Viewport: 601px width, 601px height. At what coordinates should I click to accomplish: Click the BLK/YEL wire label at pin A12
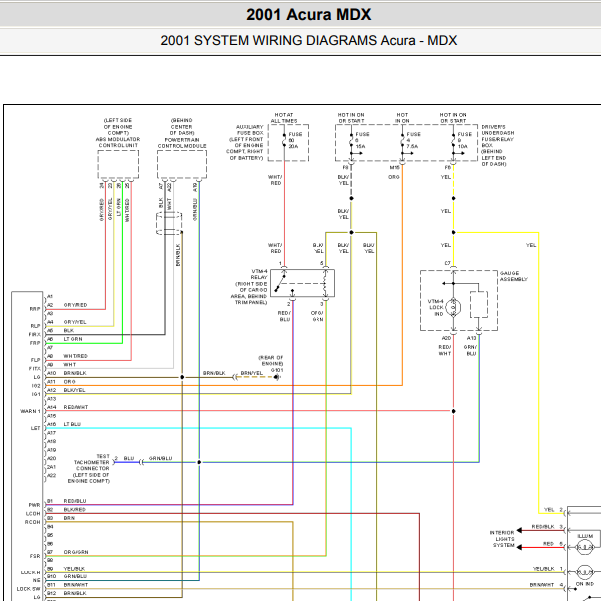pos(74,390)
